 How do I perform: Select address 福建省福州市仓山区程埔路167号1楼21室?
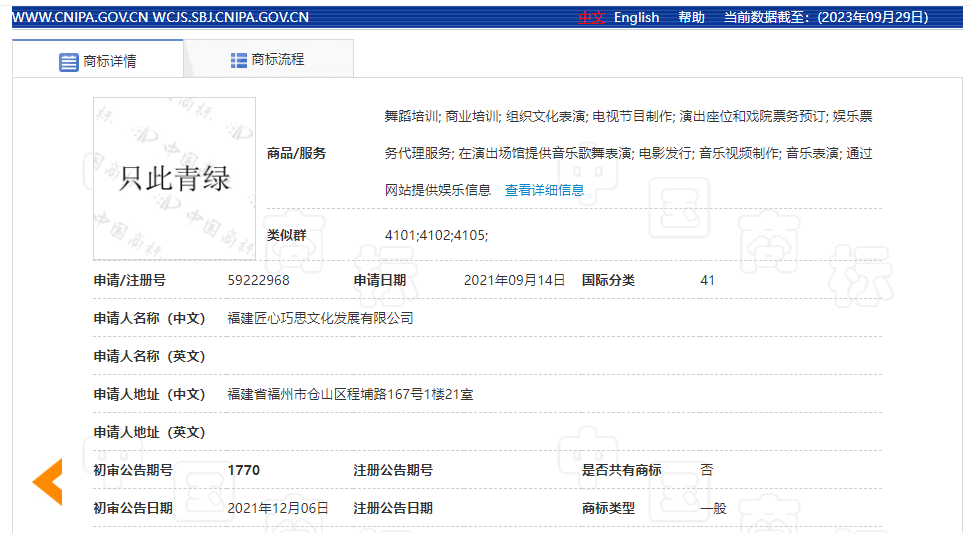click(350, 394)
